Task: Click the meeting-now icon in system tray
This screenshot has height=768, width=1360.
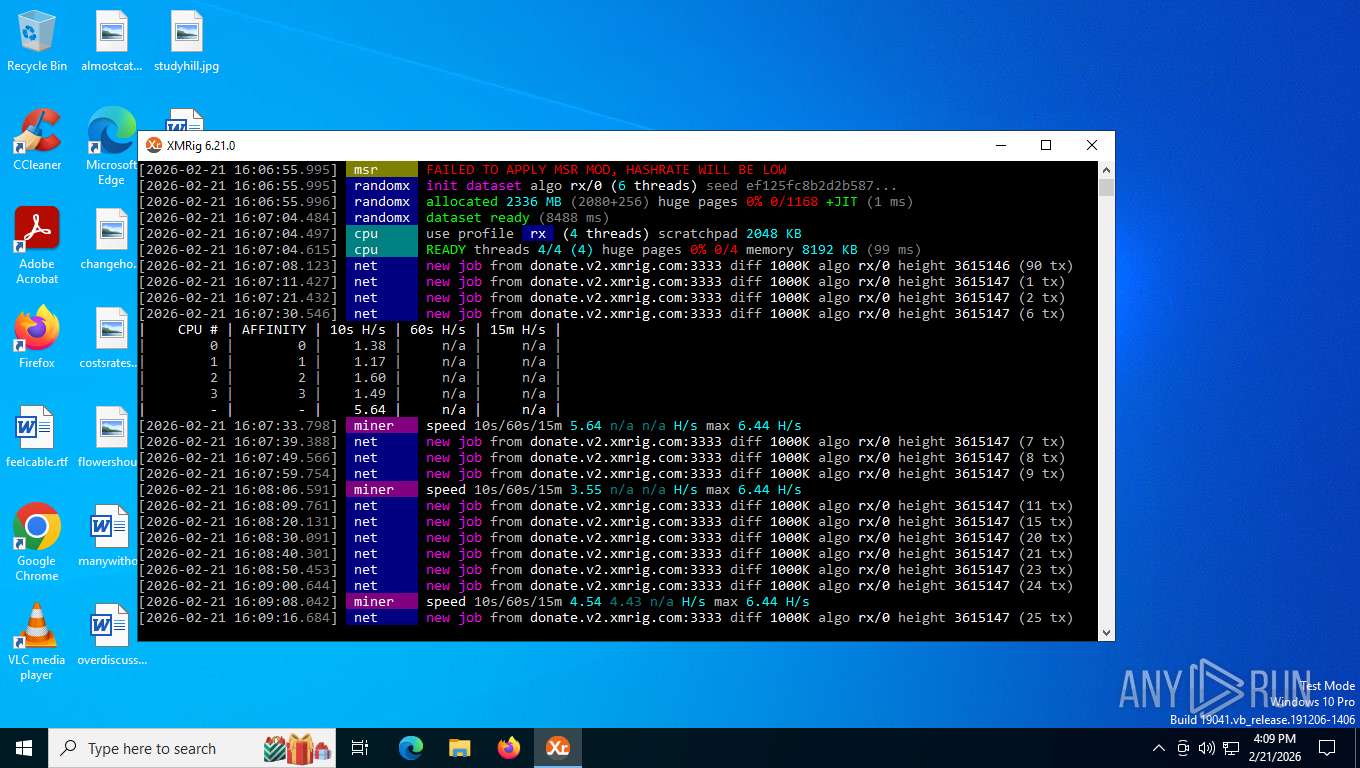Action: pos(1183,748)
